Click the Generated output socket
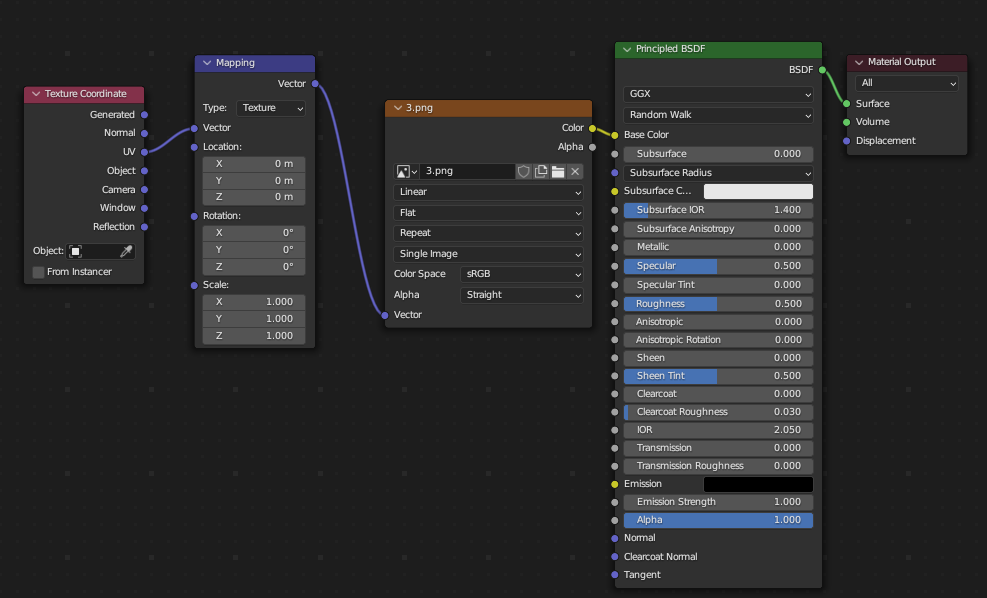 tap(145, 115)
